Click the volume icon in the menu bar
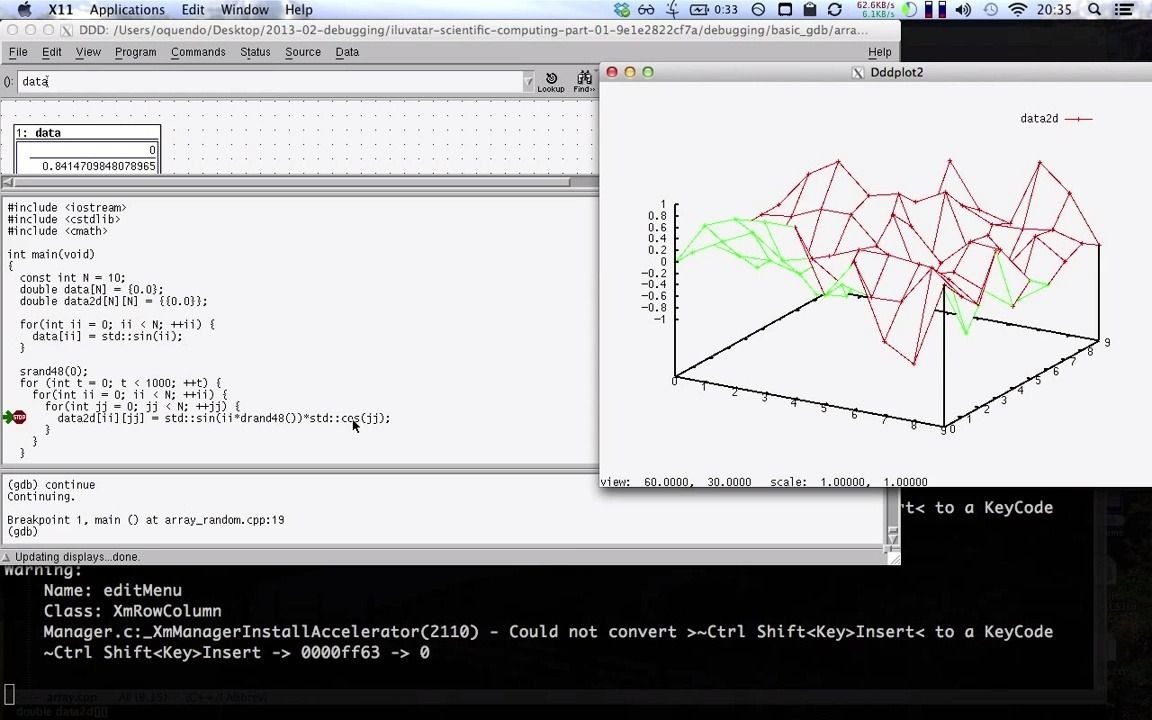The height and width of the screenshot is (720, 1152). tap(963, 10)
